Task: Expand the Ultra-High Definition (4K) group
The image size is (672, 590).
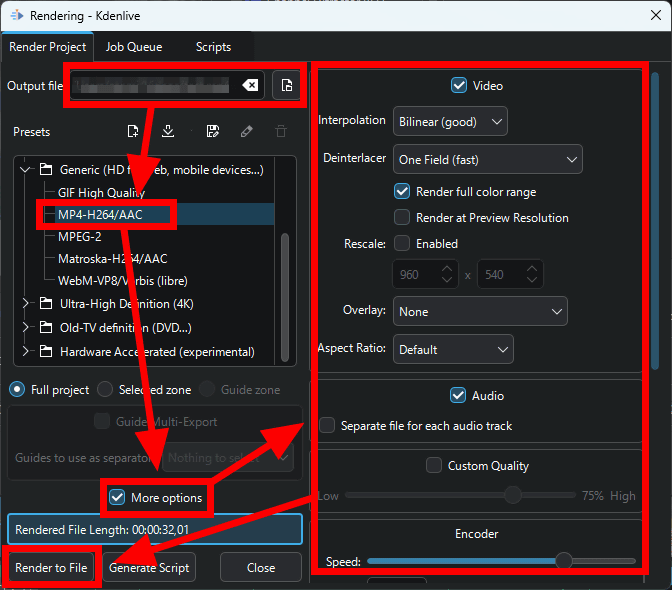Action: coord(26,303)
